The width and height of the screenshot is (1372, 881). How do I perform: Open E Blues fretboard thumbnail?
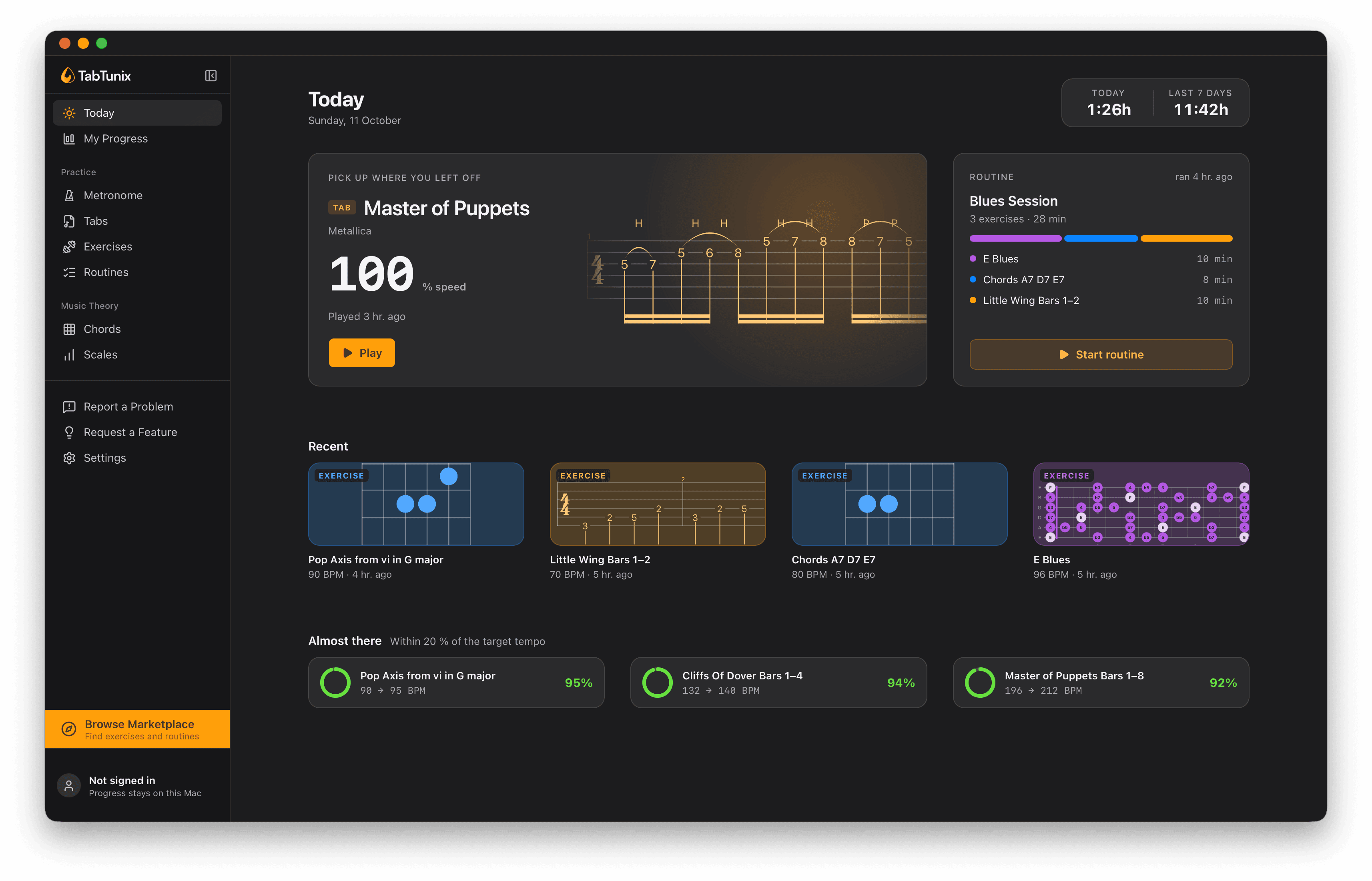[1141, 504]
